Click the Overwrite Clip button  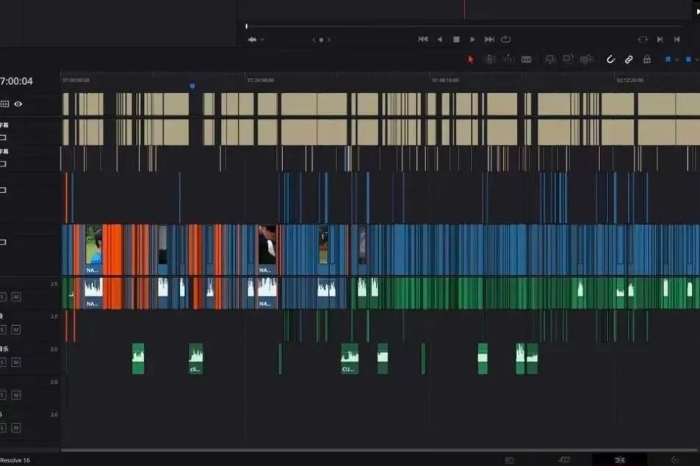point(568,59)
